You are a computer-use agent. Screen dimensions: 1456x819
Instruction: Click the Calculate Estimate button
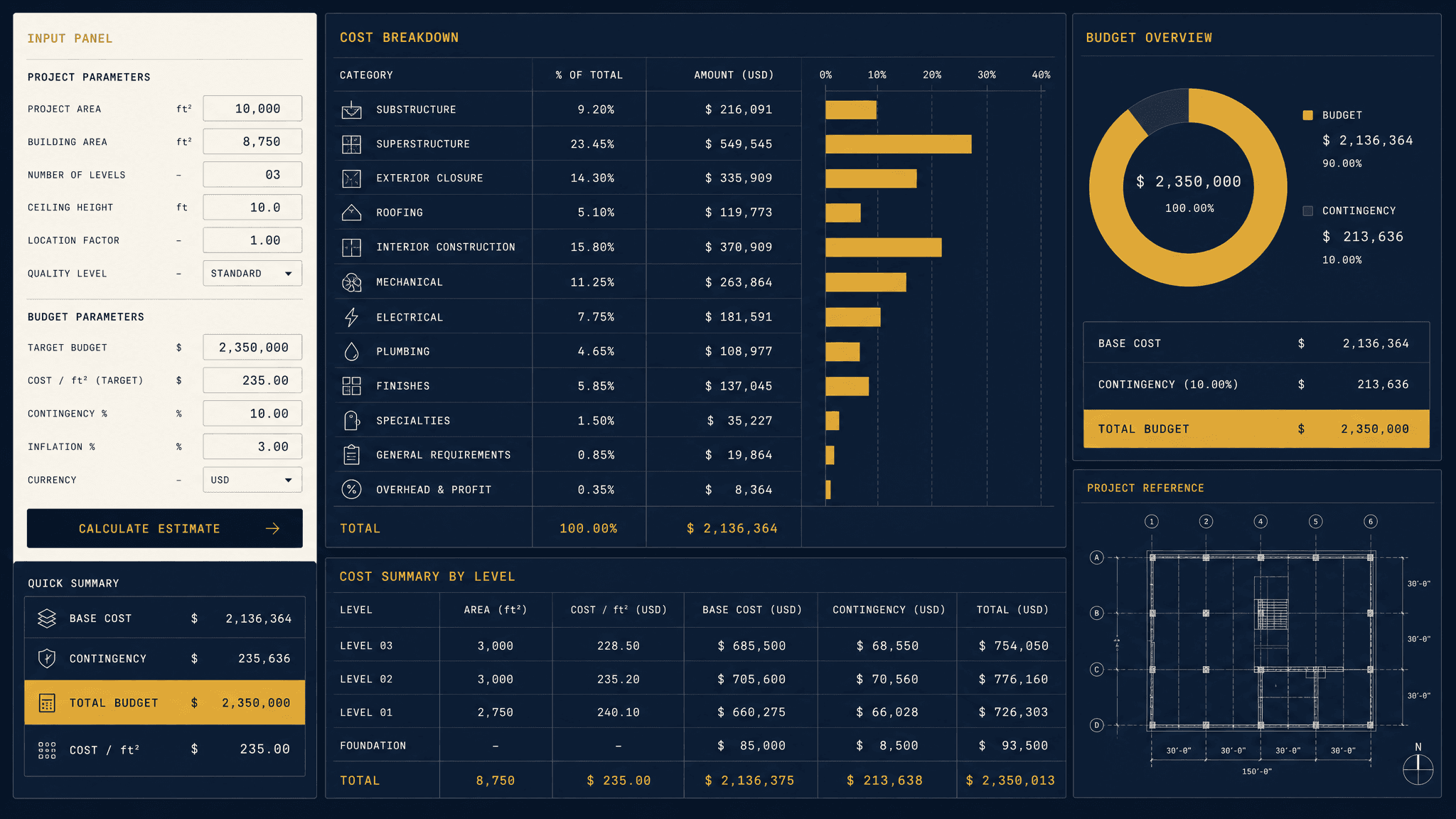click(x=165, y=528)
